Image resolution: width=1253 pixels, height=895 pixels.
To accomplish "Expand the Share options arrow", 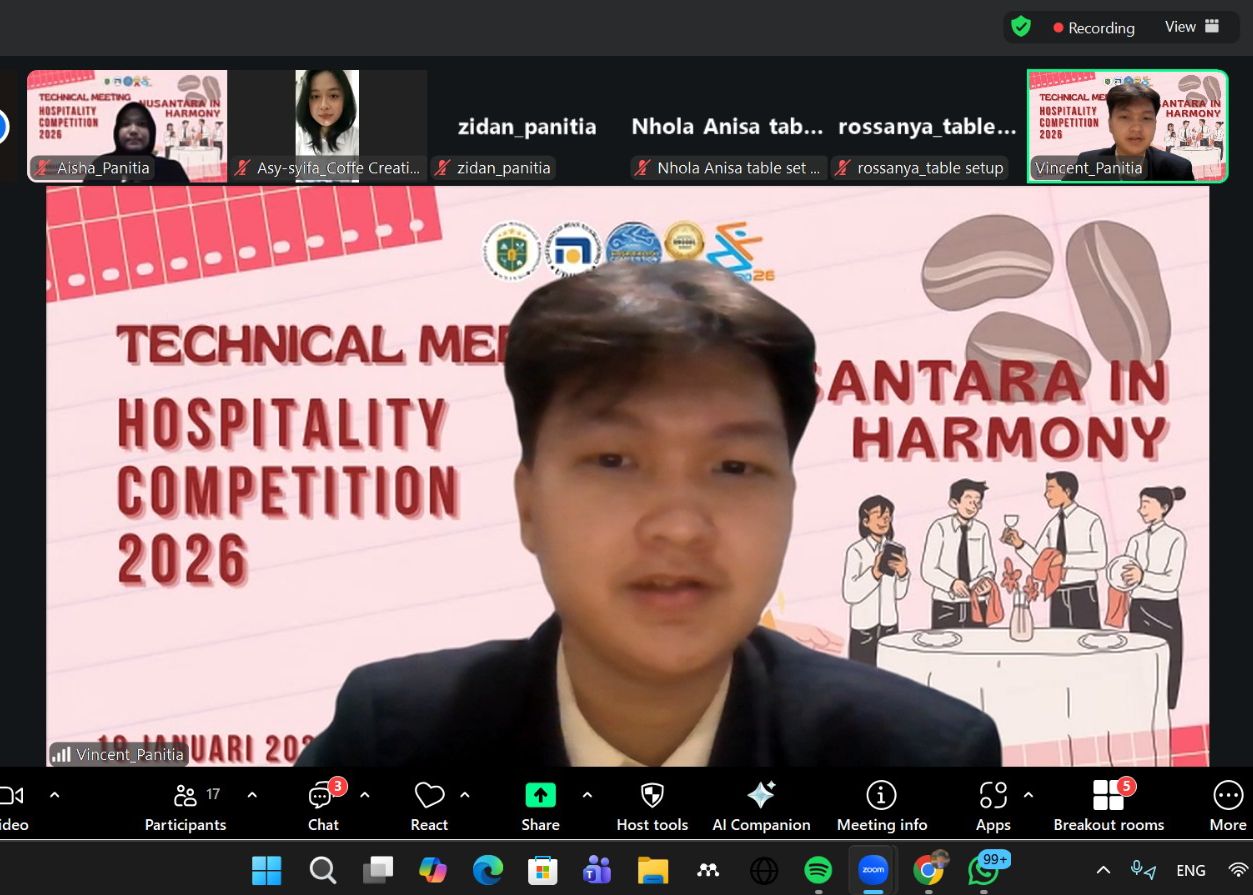I will (x=587, y=795).
